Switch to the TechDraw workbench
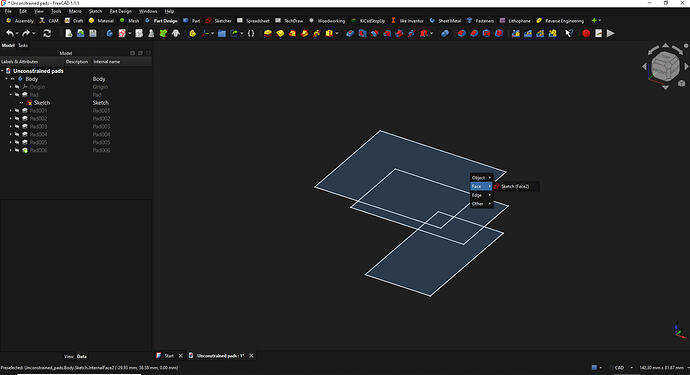The image size is (690, 375). pos(289,21)
